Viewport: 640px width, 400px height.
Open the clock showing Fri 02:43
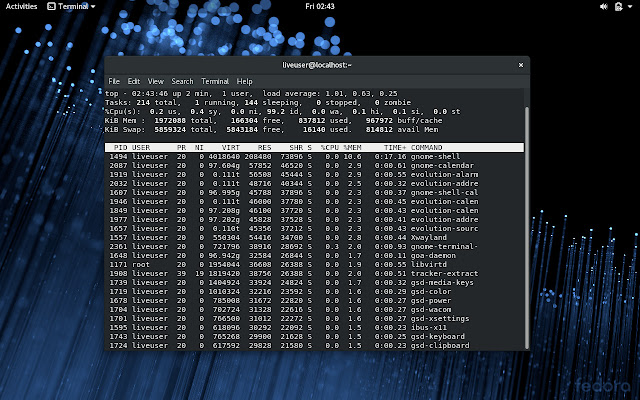pyautogui.click(x=320, y=6)
